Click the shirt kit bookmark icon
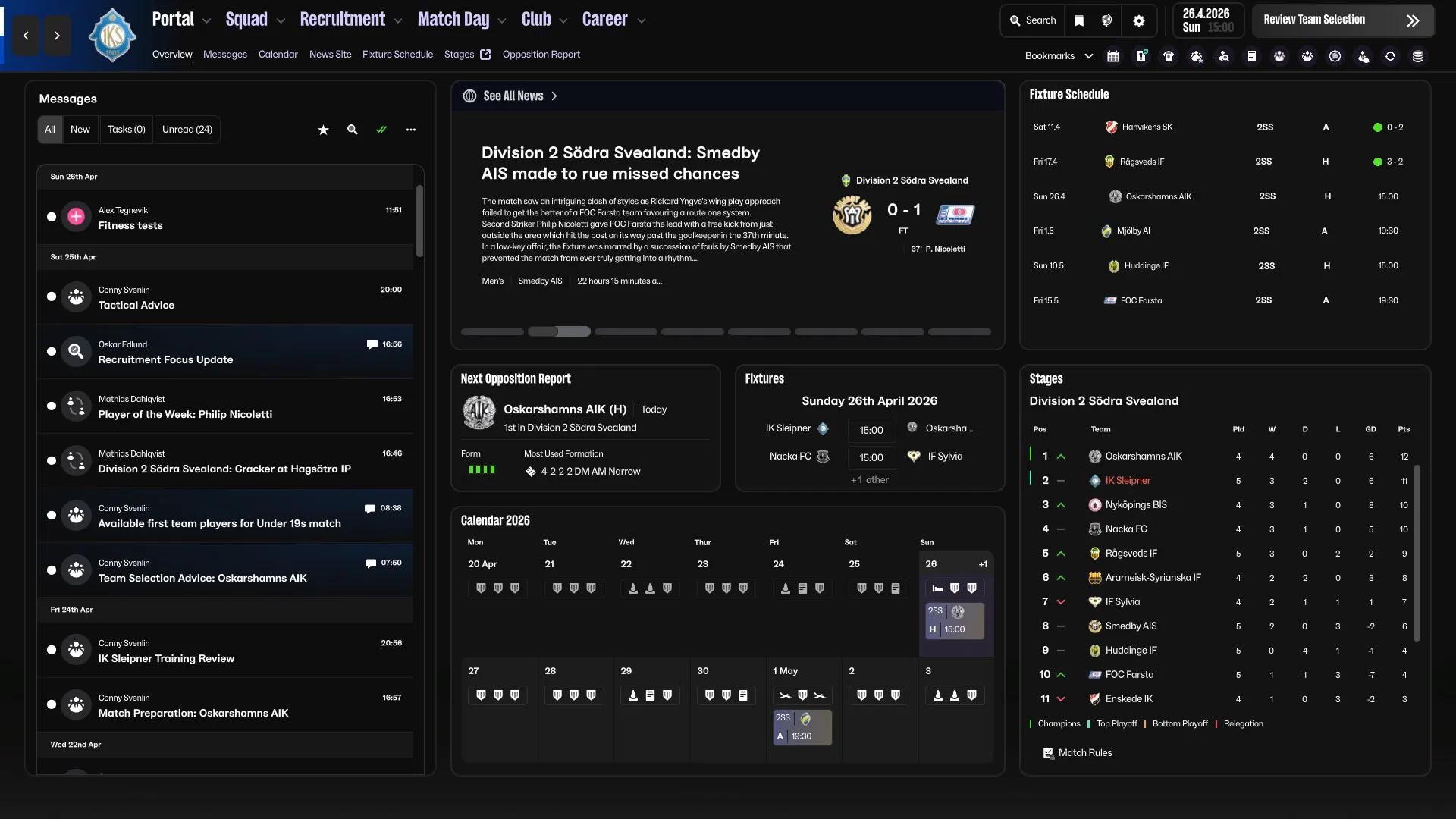The width and height of the screenshot is (1456, 819). 1169,56
